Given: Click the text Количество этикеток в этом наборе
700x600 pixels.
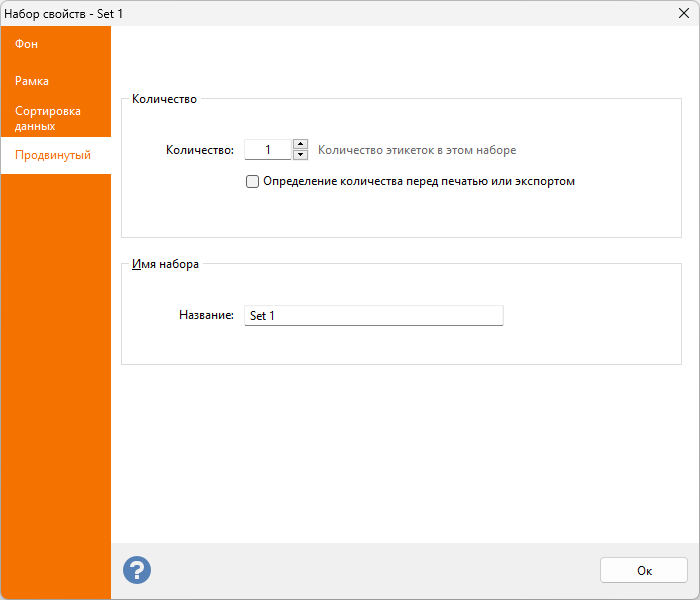Looking at the screenshot, I should [x=417, y=150].
